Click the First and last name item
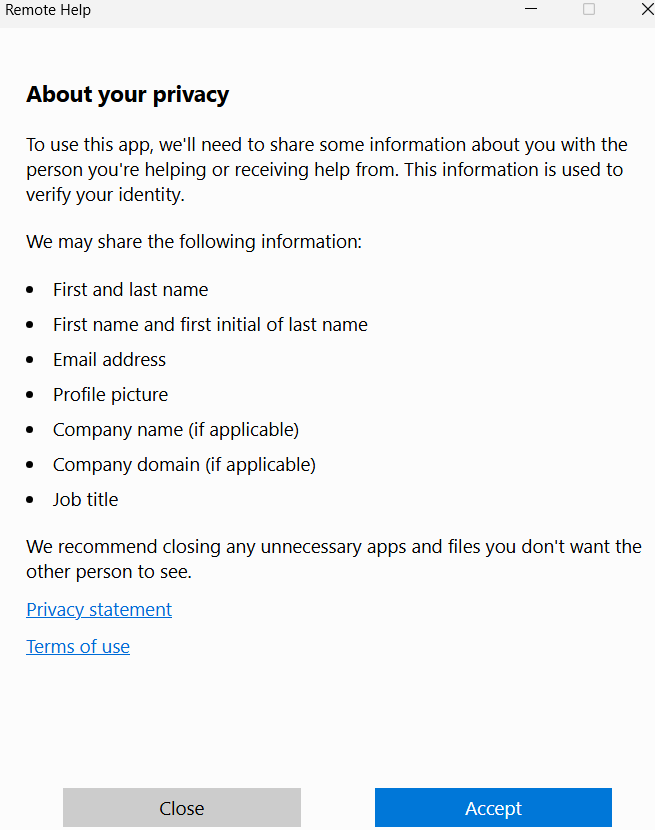Screen dimensions: 655x830 pyautogui.click(x=130, y=290)
